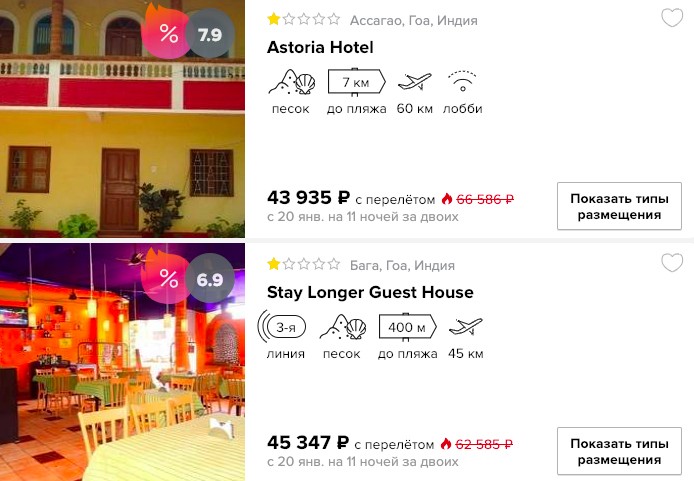Viewport: 694px width, 481px height.
Task: Click the 45 км airport airplane icon
Action: pos(465,327)
